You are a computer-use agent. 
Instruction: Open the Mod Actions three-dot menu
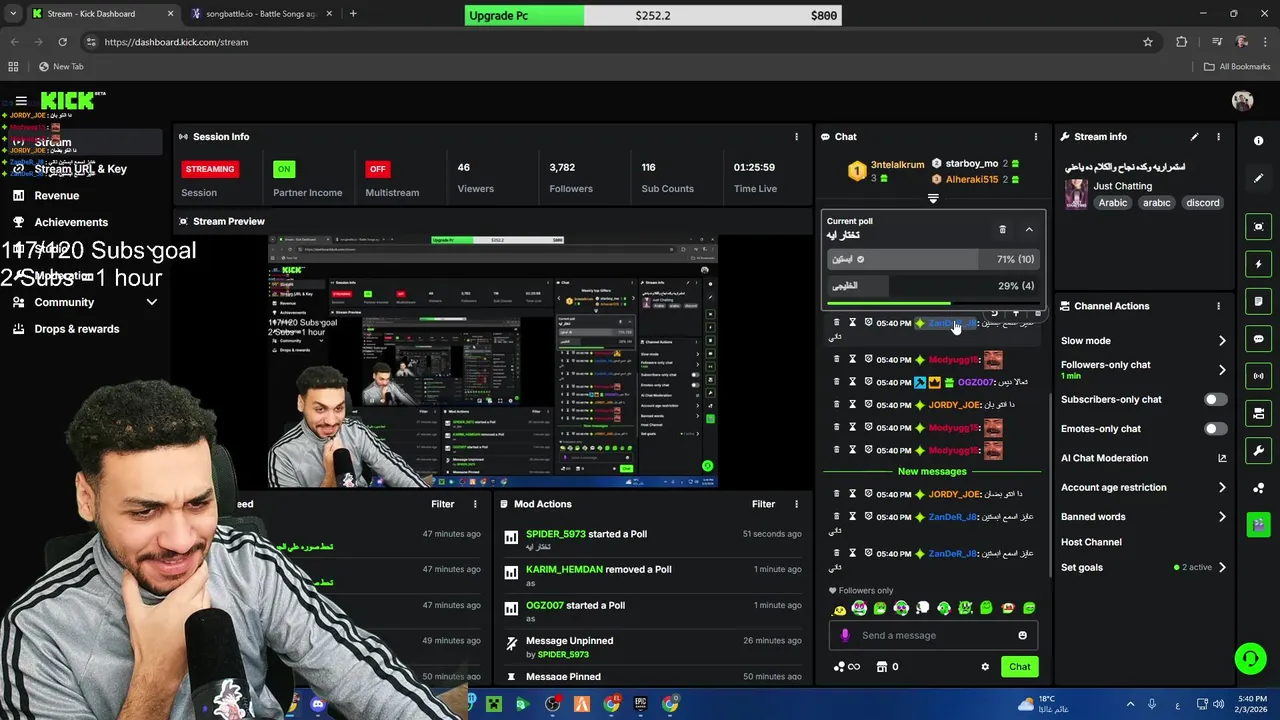pyautogui.click(x=796, y=504)
